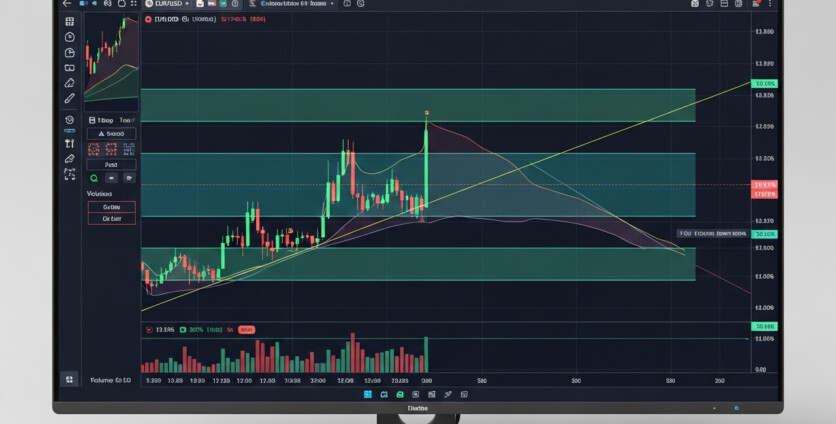Click the green search circle in side panel

click(x=94, y=178)
